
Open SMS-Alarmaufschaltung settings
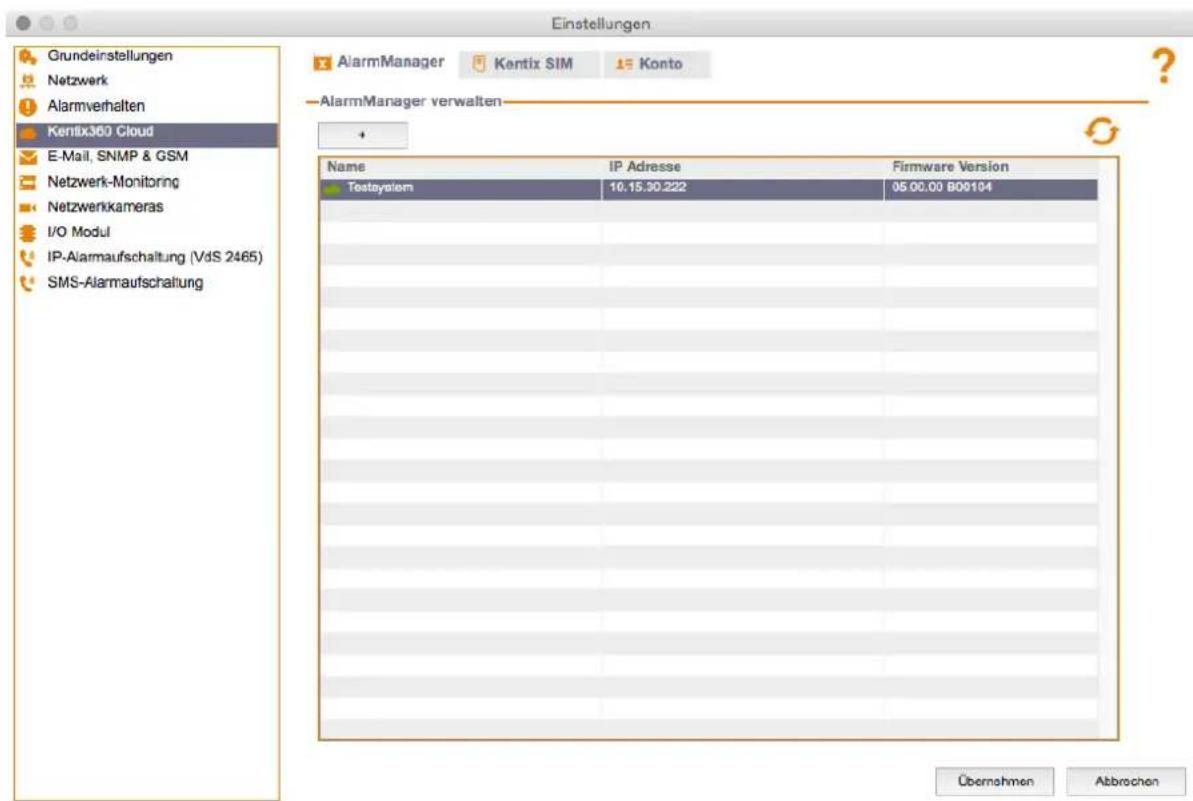[125, 282]
